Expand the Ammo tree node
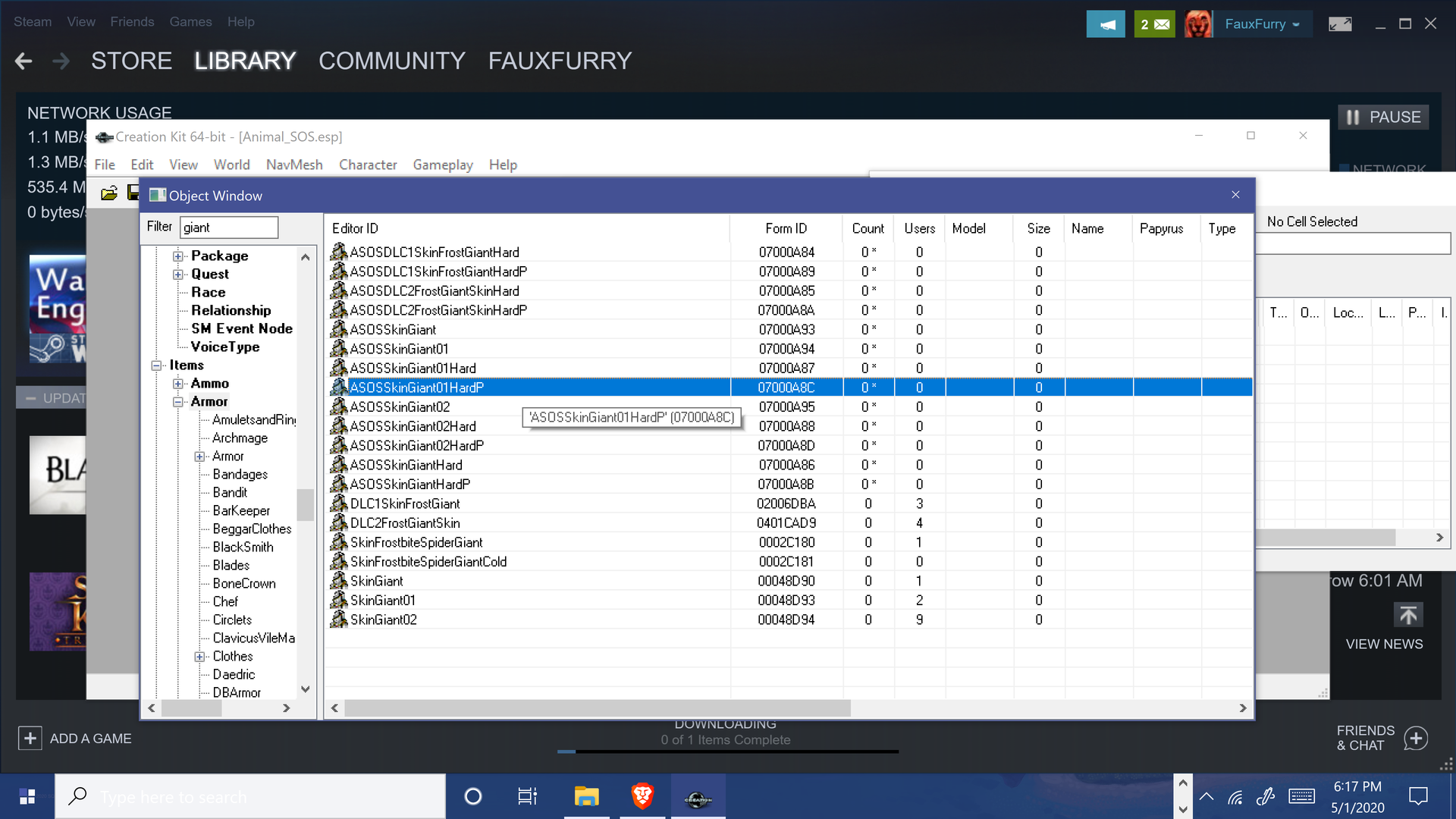 click(x=178, y=384)
